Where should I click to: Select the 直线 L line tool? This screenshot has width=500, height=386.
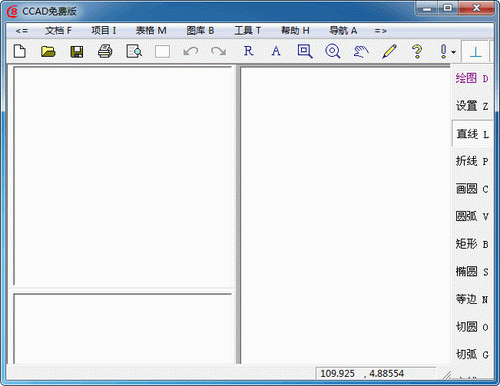(x=472, y=134)
